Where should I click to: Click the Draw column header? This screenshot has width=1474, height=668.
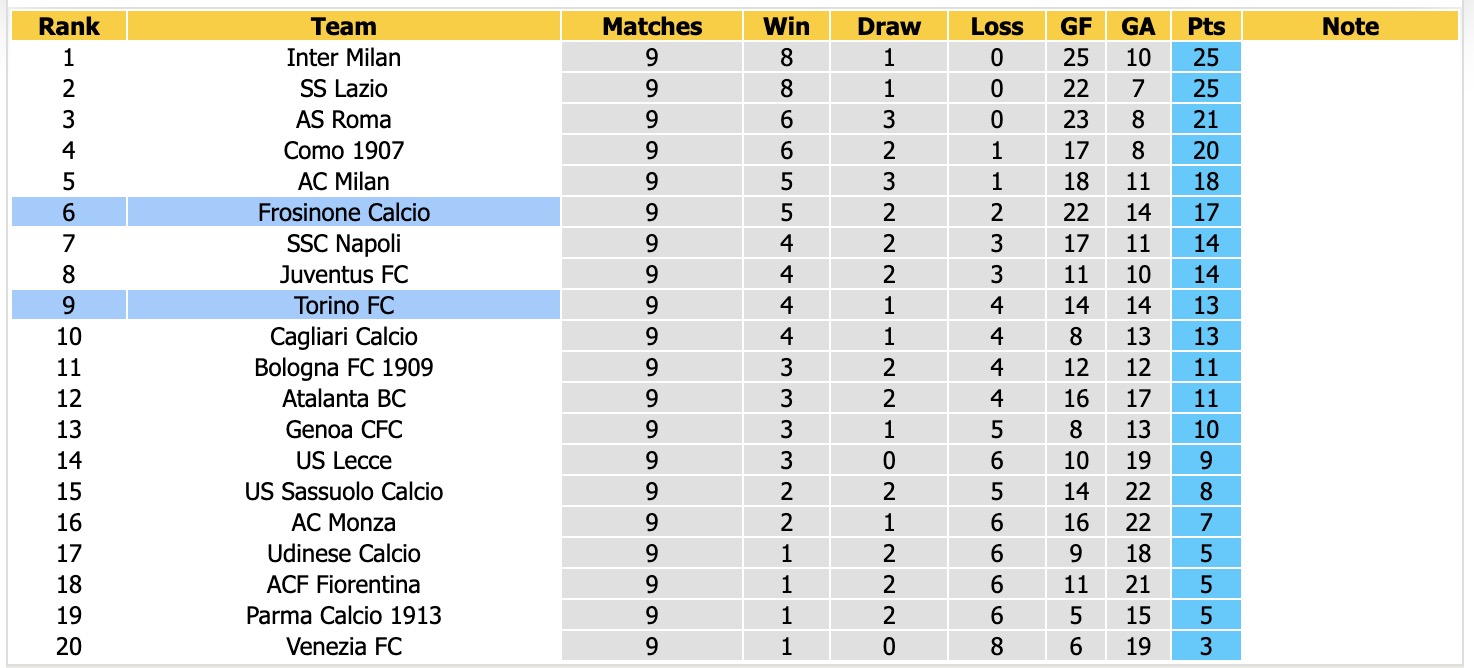pos(889,27)
